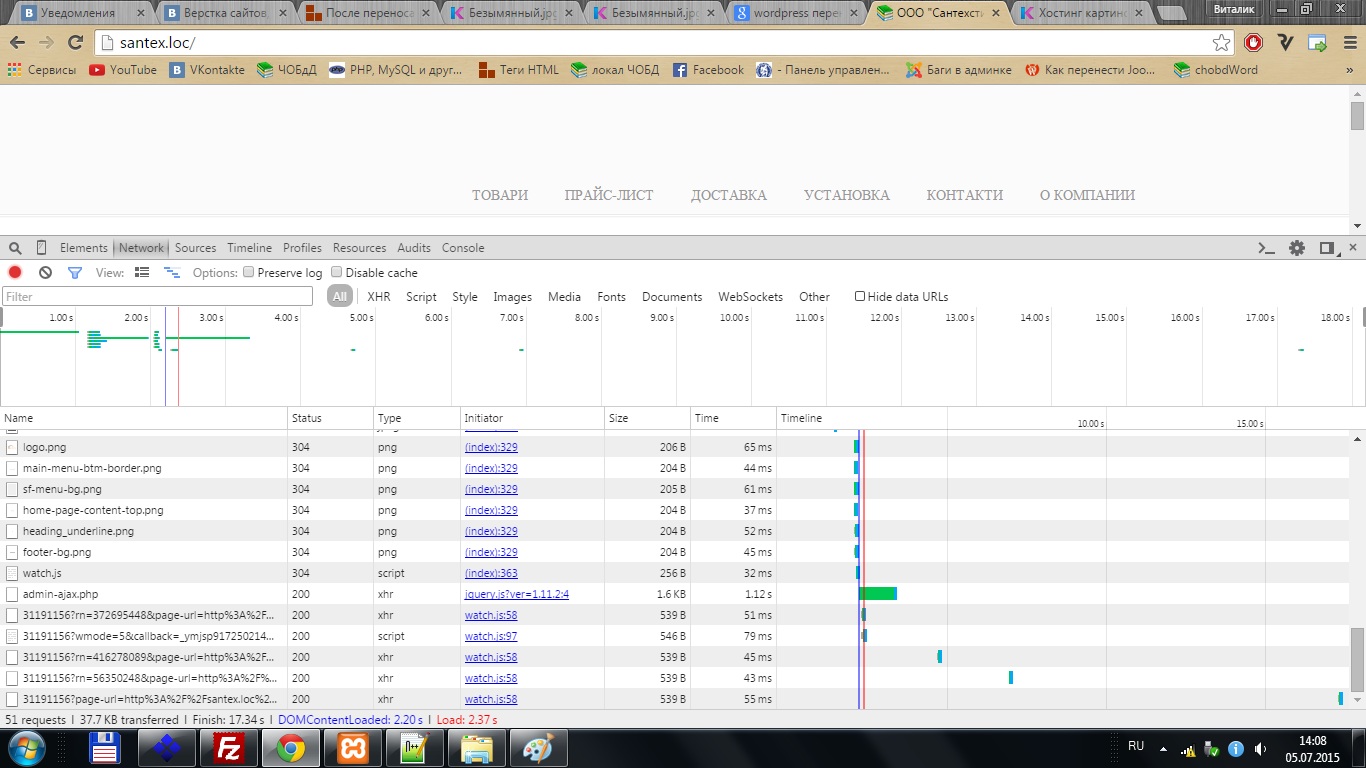Expand hidden system tray icons arrow
This screenshot has width=1366, height=768.
point(1164,748)
